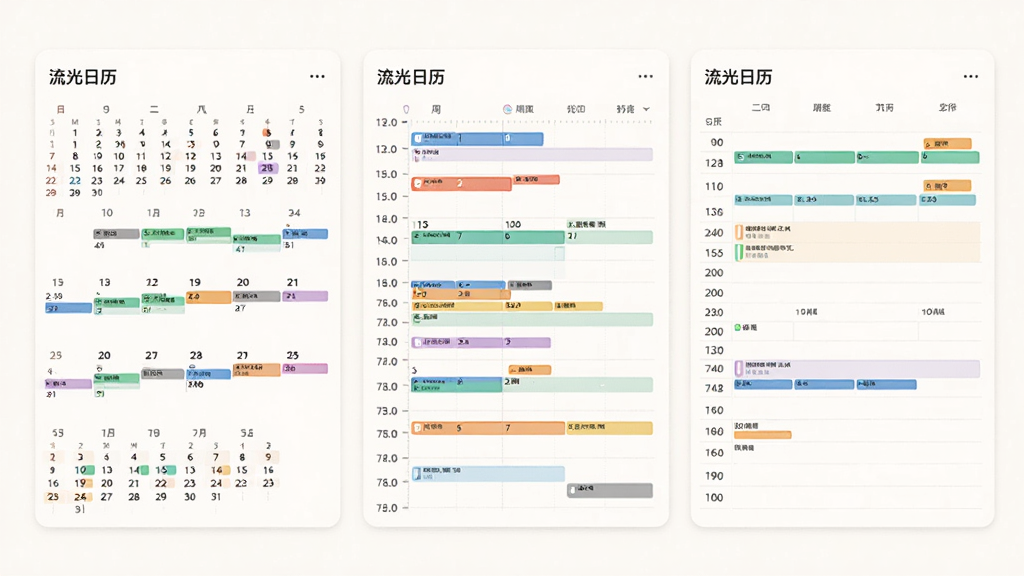This screenshot has height=576, width=1024.
Task: Click the purple outline icon beside 周
Action: click(x=406, y=109)
